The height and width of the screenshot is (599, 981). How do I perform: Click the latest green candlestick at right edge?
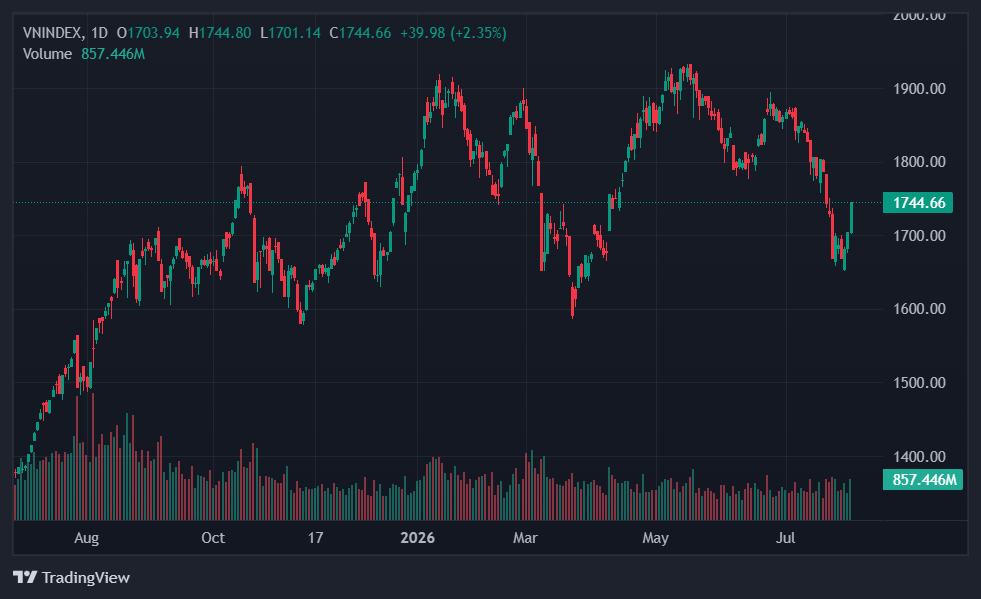[x=851, y=218]
